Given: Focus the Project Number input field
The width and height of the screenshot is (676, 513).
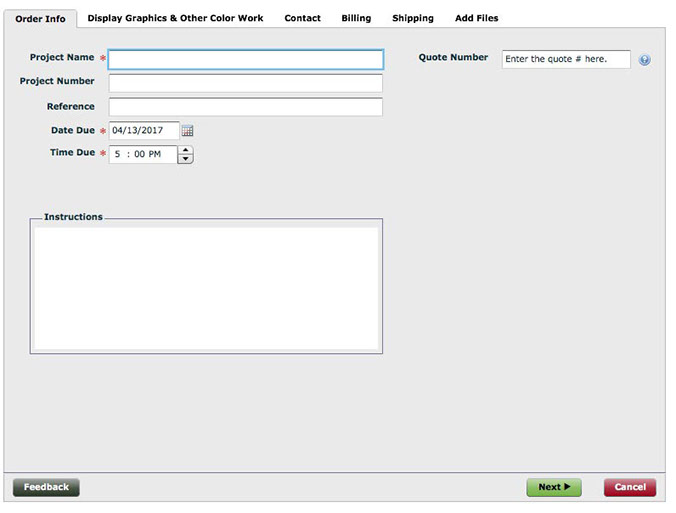Looking at the screenshot, I should 245,83.
